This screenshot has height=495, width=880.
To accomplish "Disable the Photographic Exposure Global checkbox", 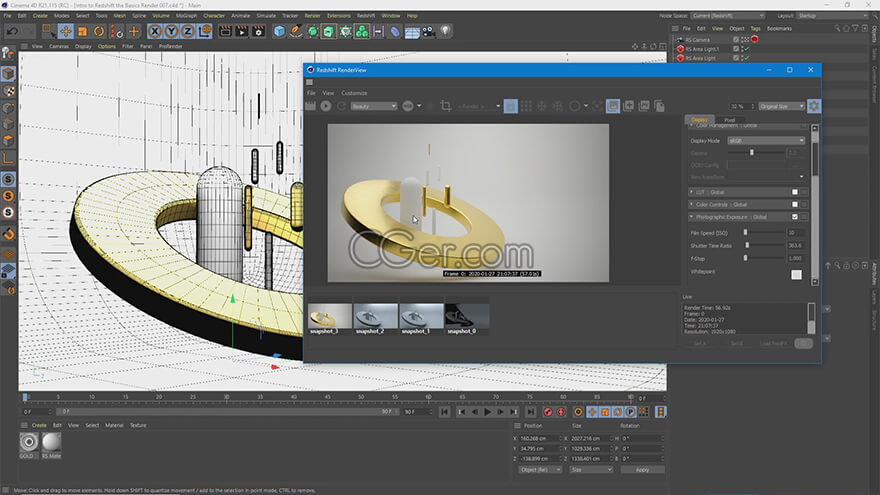I will [x=795, y=217].
